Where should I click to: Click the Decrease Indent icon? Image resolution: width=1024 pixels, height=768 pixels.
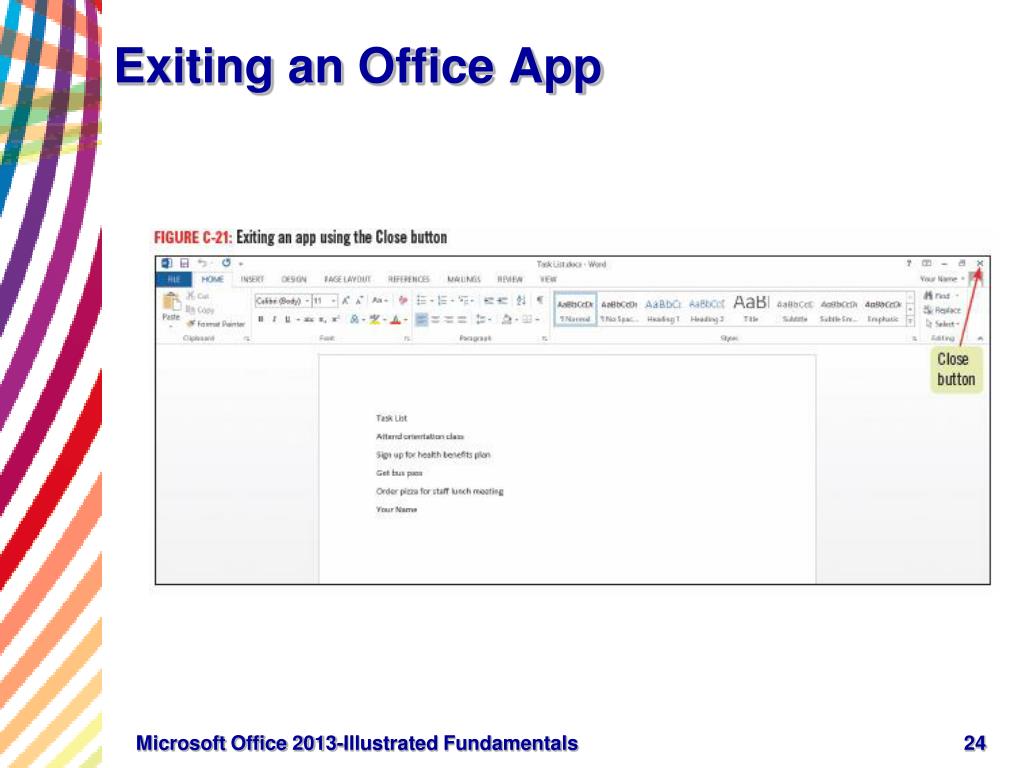tap(488, 300)
